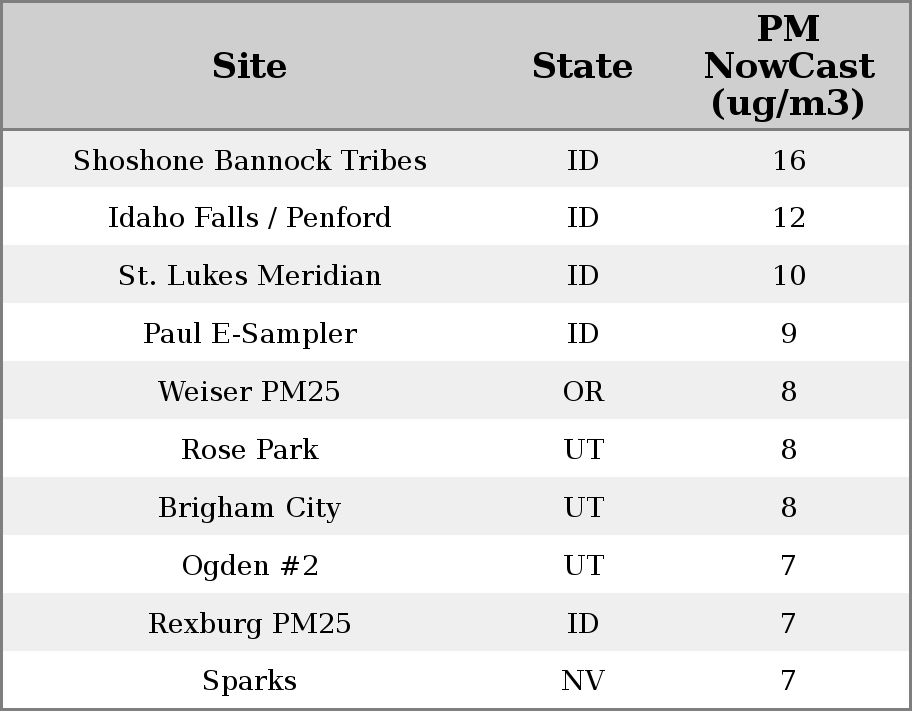This screenshot has height=711, width=912.
Task: Click the NV state cell for Sparks
Action: [583, 681]
